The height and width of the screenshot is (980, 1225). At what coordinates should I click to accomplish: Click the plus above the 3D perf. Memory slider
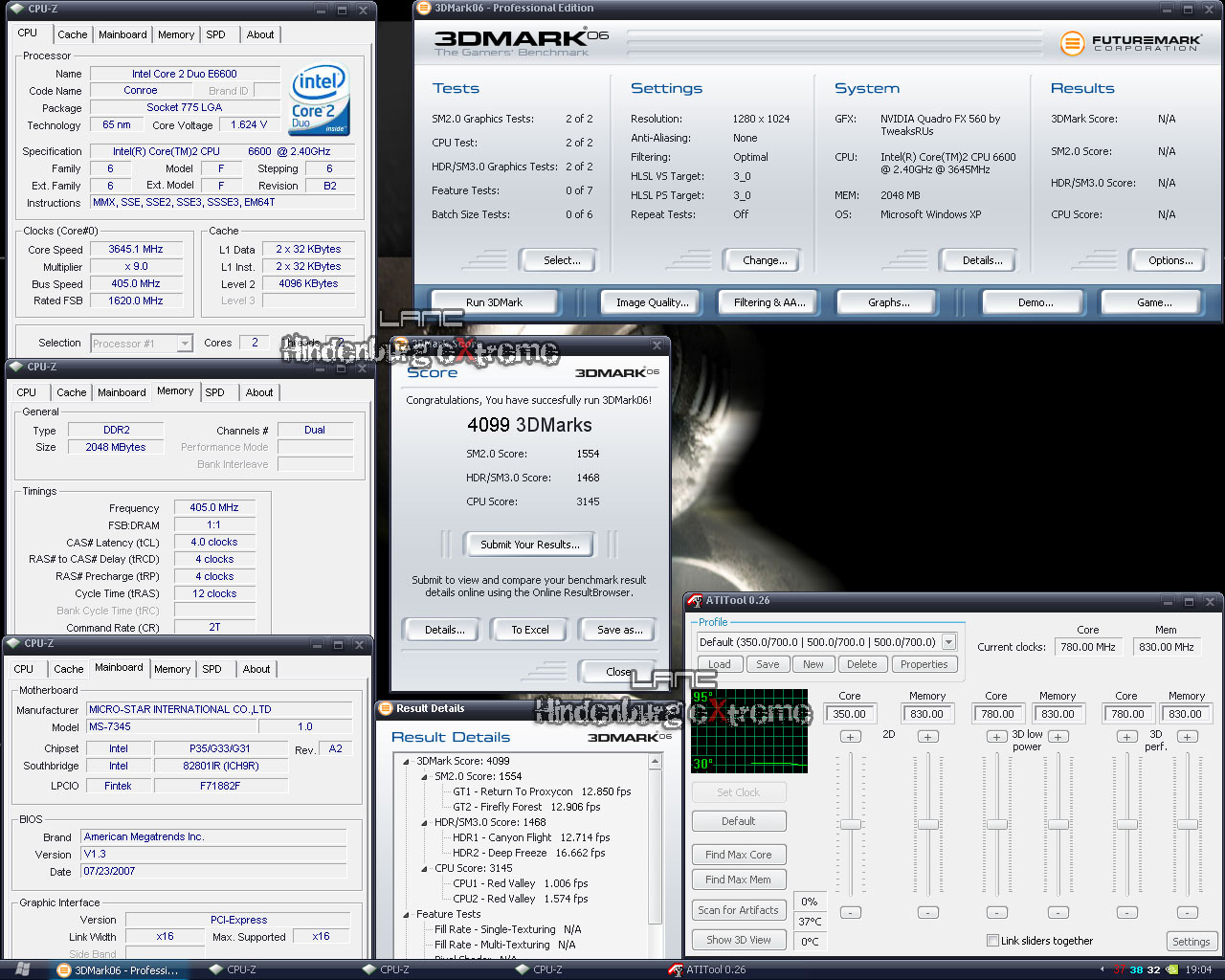pos(1187,736)
